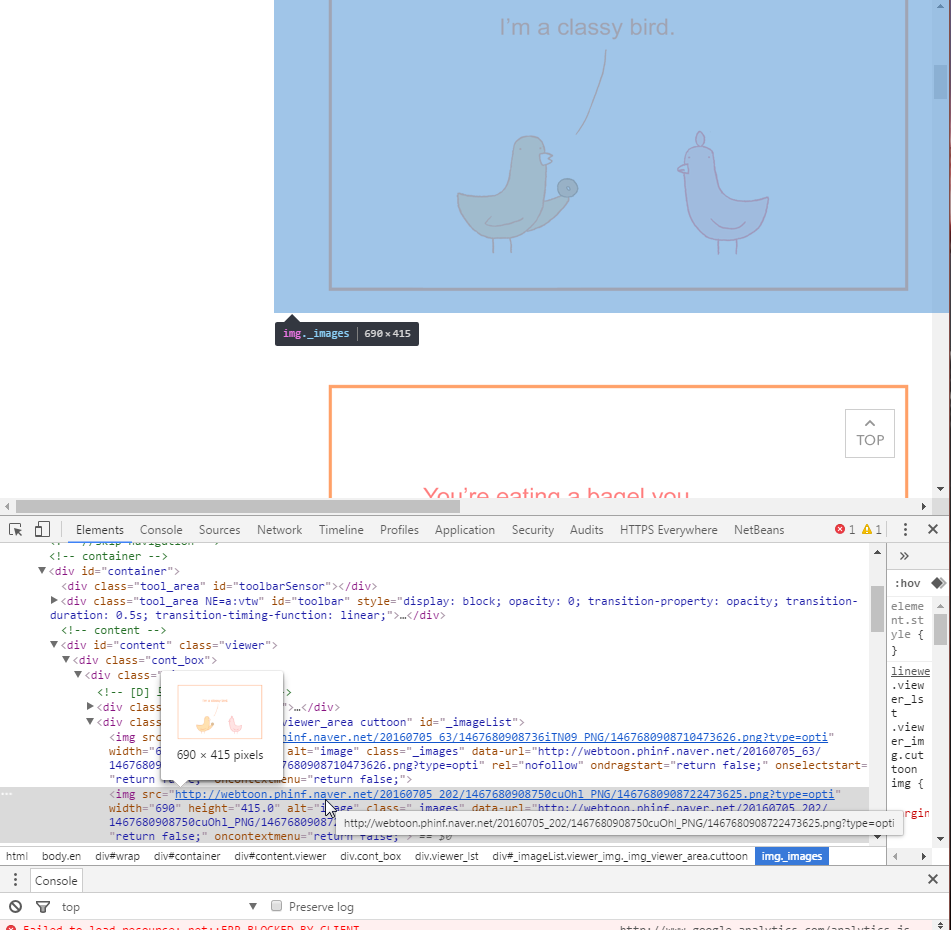Open the console filter funnel icon
Viewport: 951px width, 930px height.
point(43,907)
